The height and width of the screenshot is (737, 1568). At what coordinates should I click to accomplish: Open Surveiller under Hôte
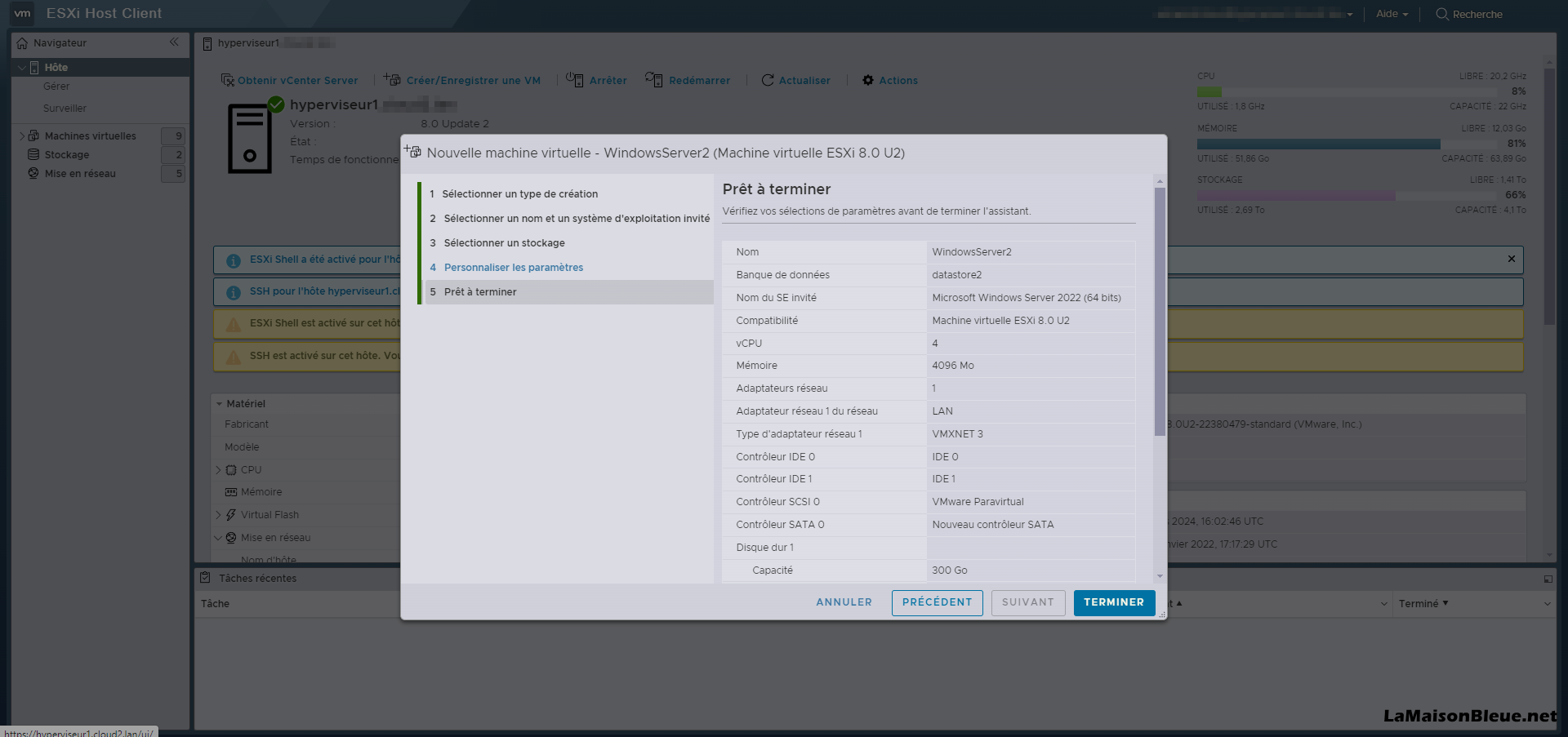click(65, 109)
